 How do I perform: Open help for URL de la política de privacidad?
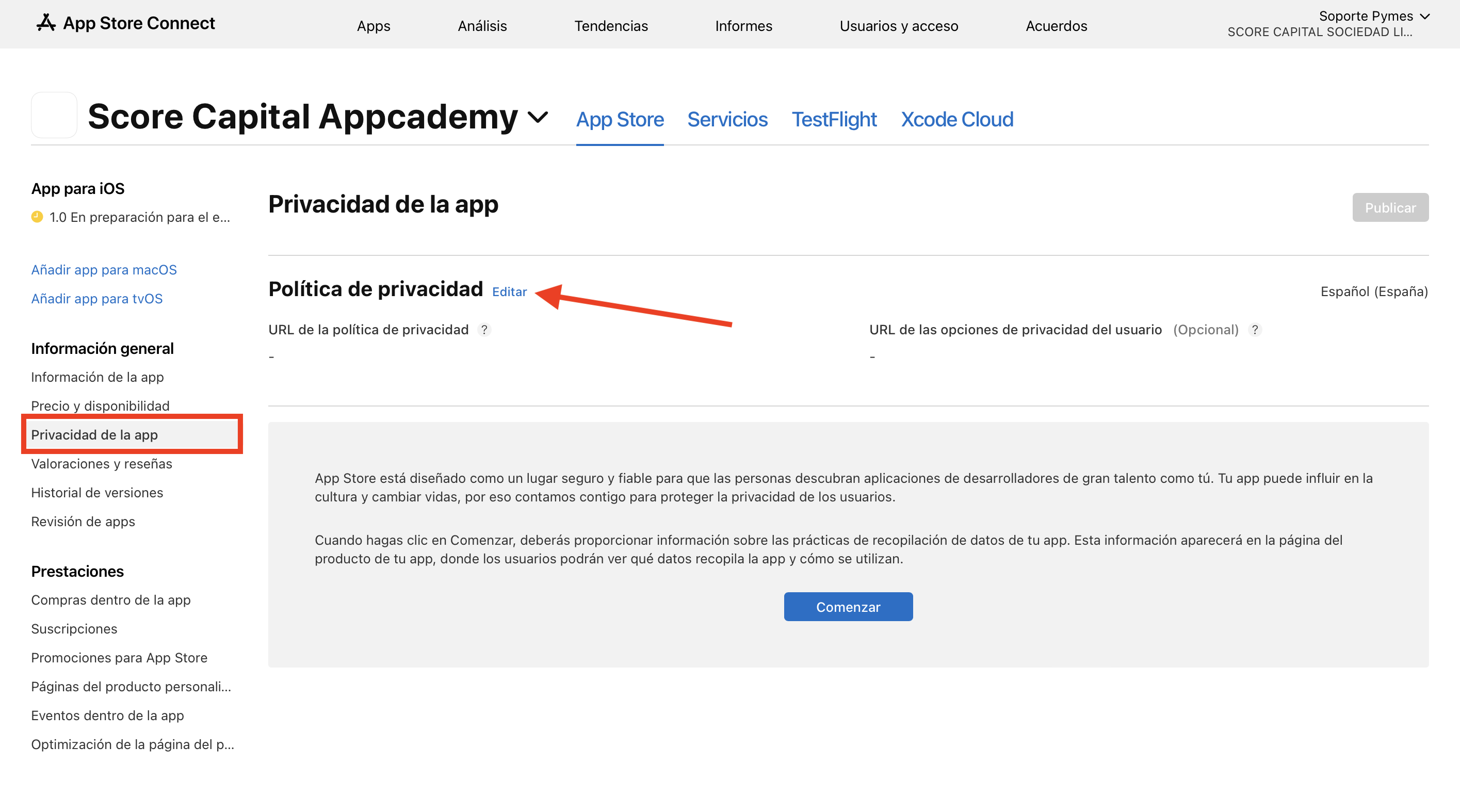484,330
